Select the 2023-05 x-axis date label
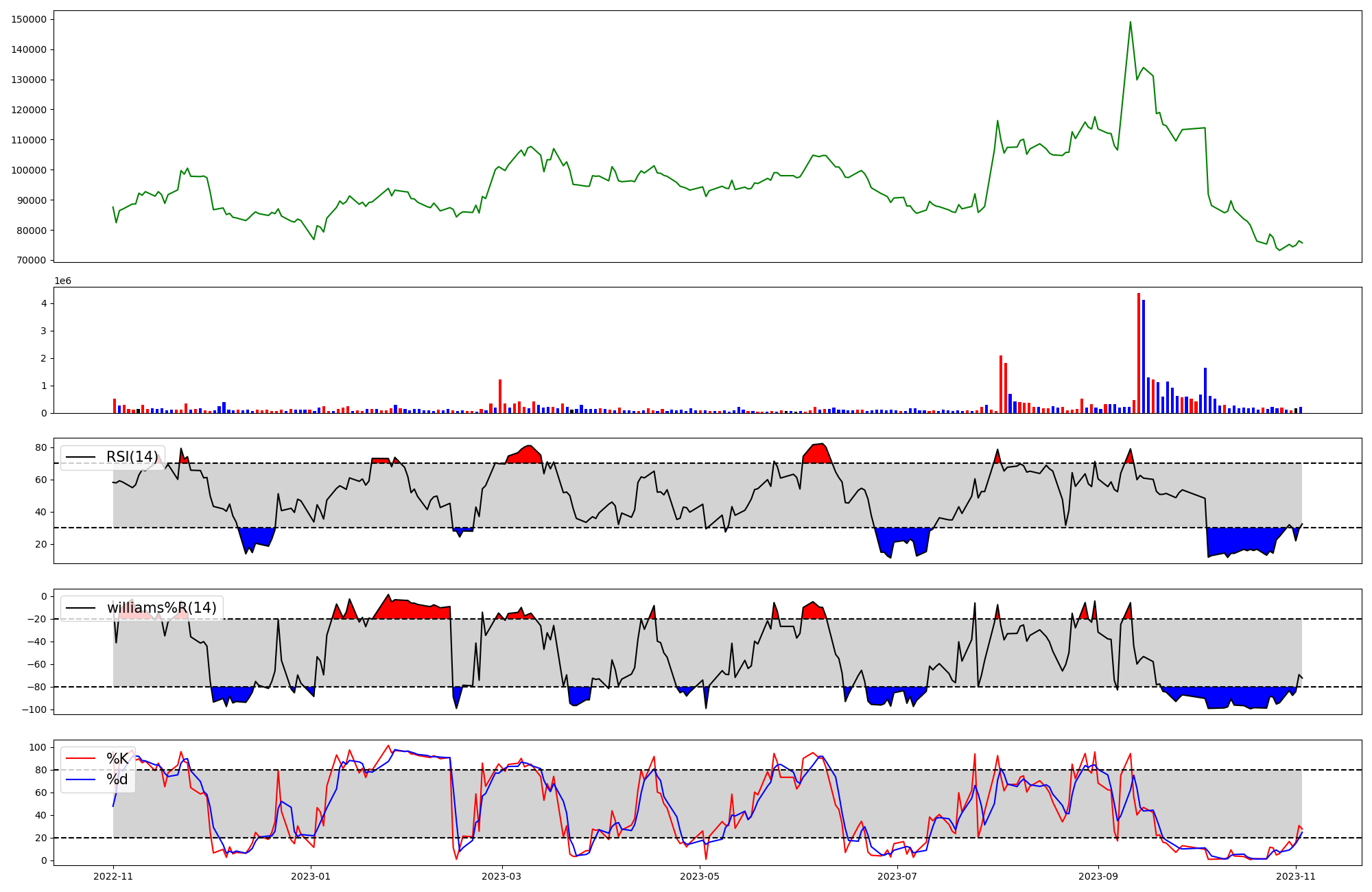1372x892 pixels. pyautogui.click(x=700, y=876)
